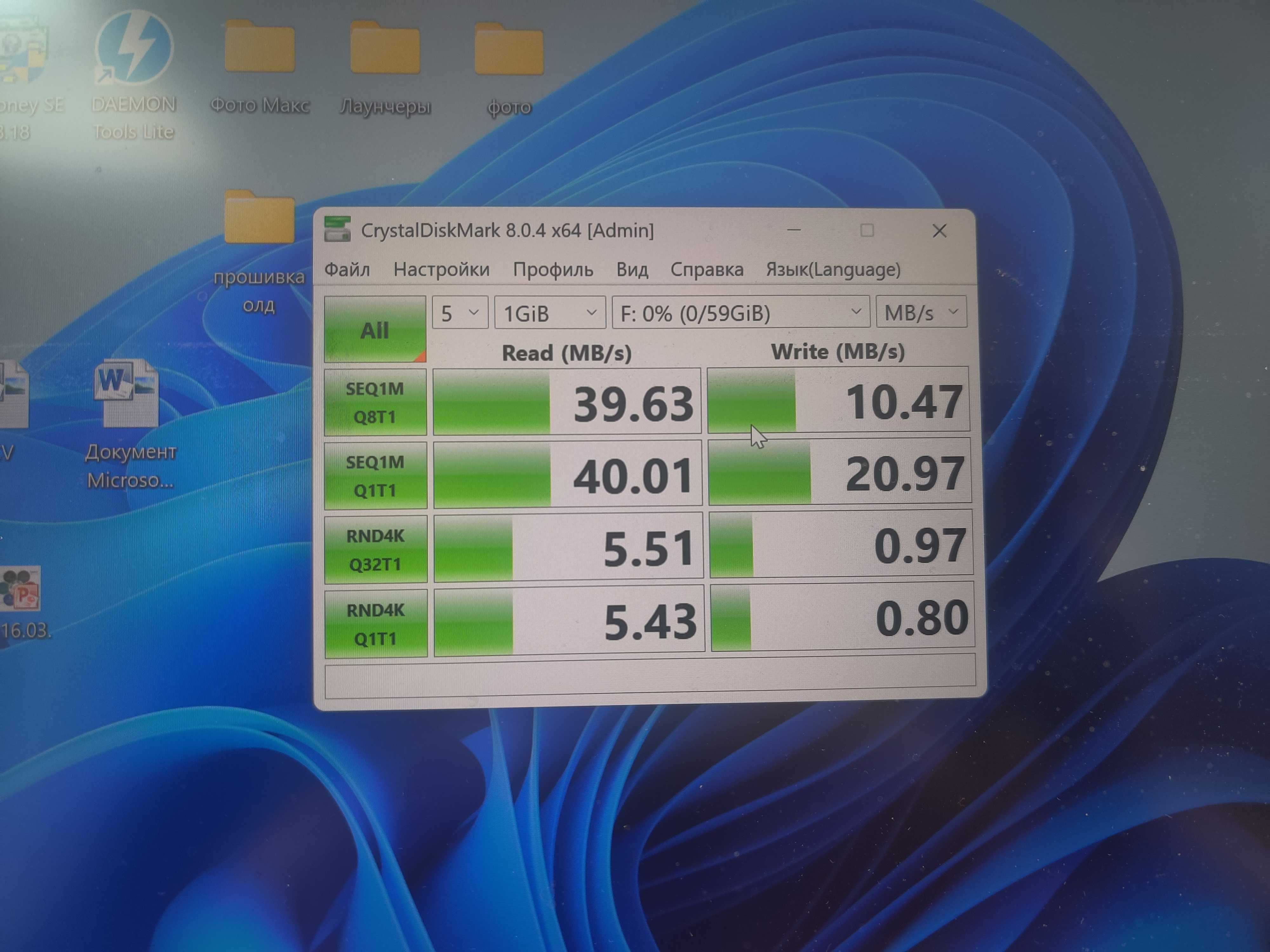This screenshot has width=1270, height=952.
Task: Click the RND4K Q32T1 write value 0.97
Action: pos(841,543)
